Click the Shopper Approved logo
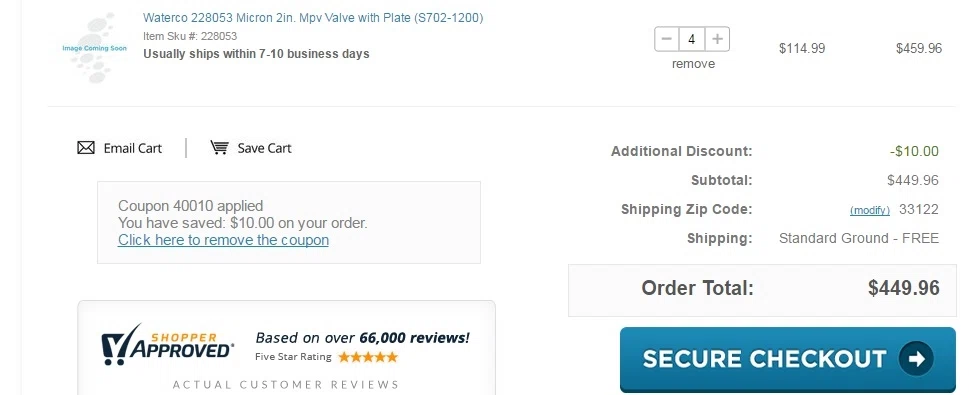Image resolution: width=969 pixels, height=395 pixels. [x=167, y=346]
